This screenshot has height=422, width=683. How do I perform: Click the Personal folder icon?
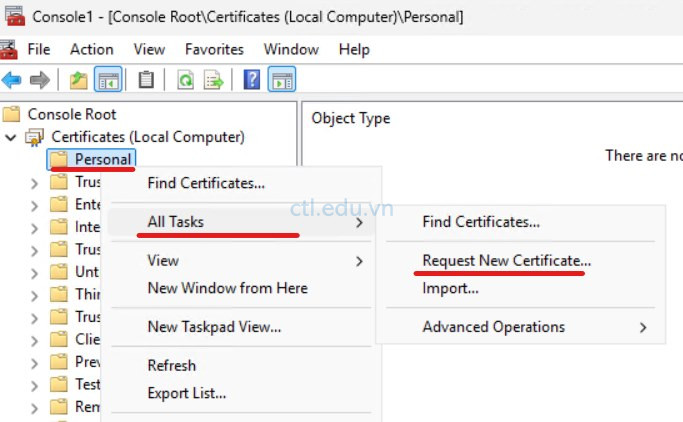click(59, 159)
